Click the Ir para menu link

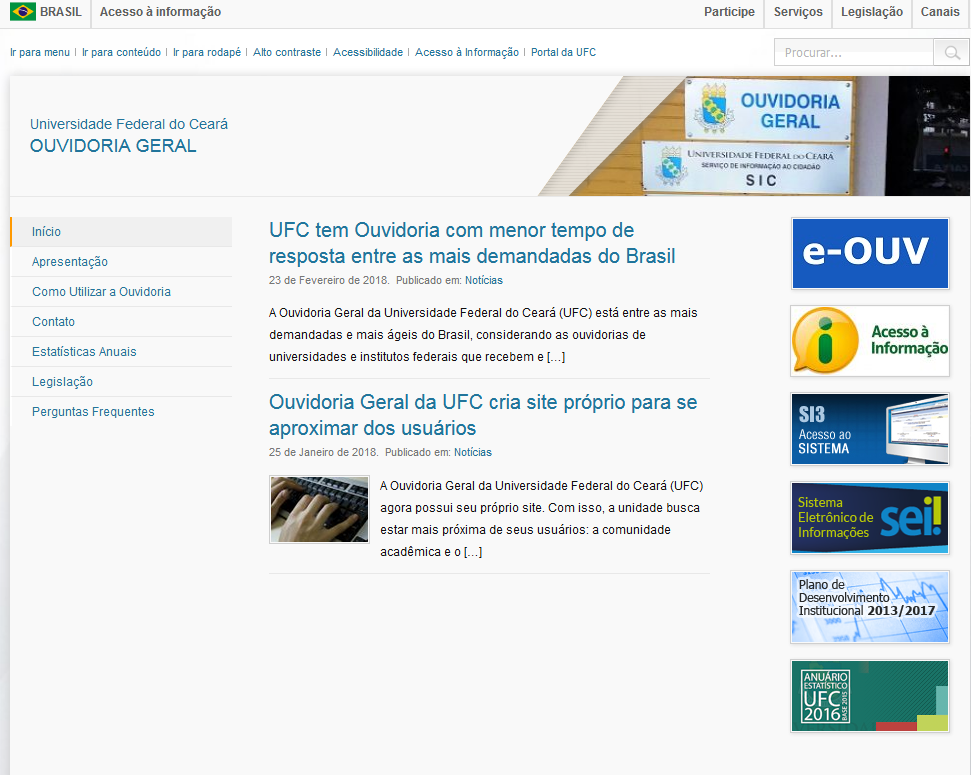pos(40,52)
